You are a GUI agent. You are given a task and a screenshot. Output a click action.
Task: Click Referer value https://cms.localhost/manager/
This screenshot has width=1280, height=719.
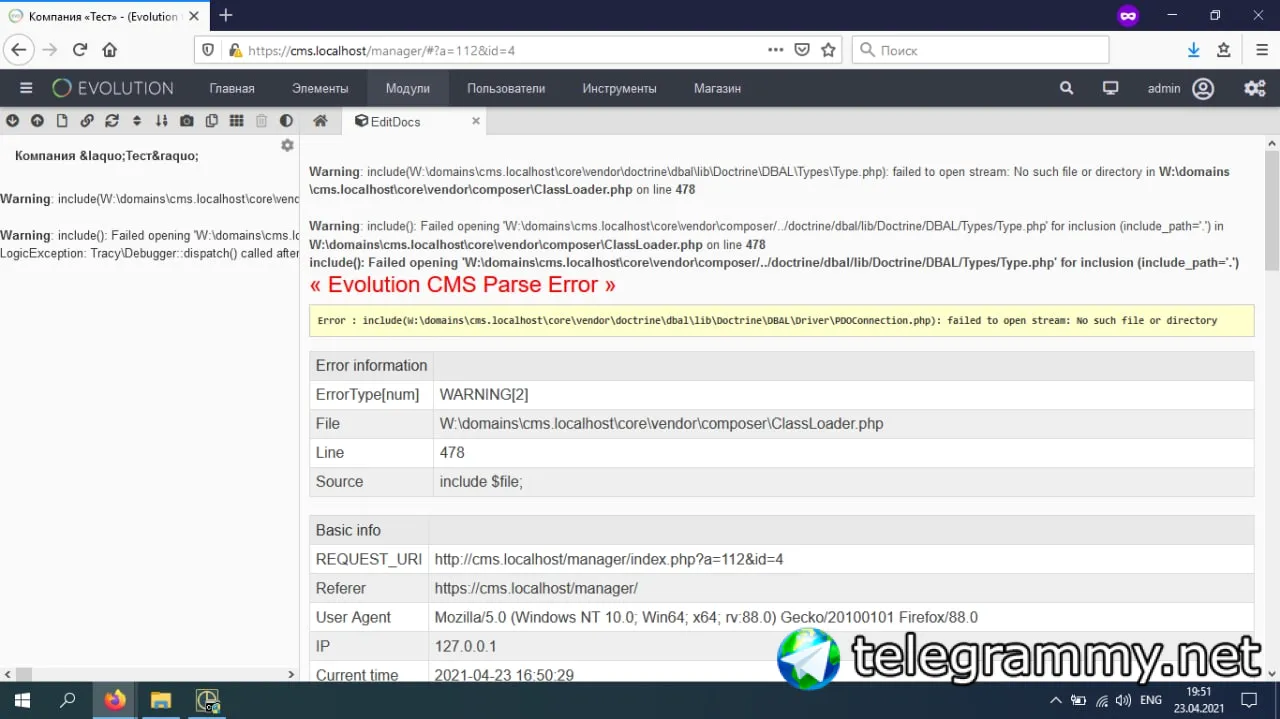click(536, 588)
